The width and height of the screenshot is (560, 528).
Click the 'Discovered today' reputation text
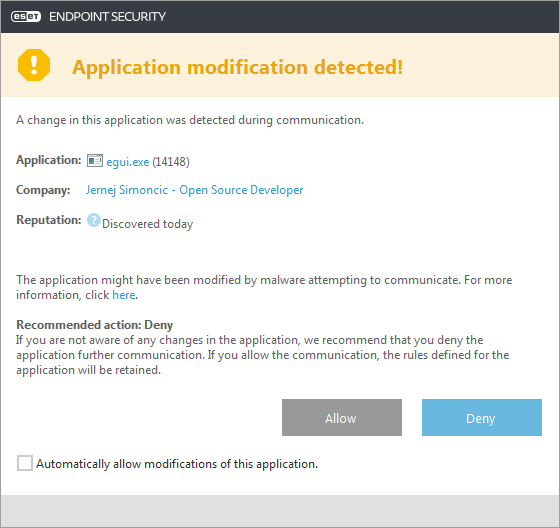[x=148, y=224]
